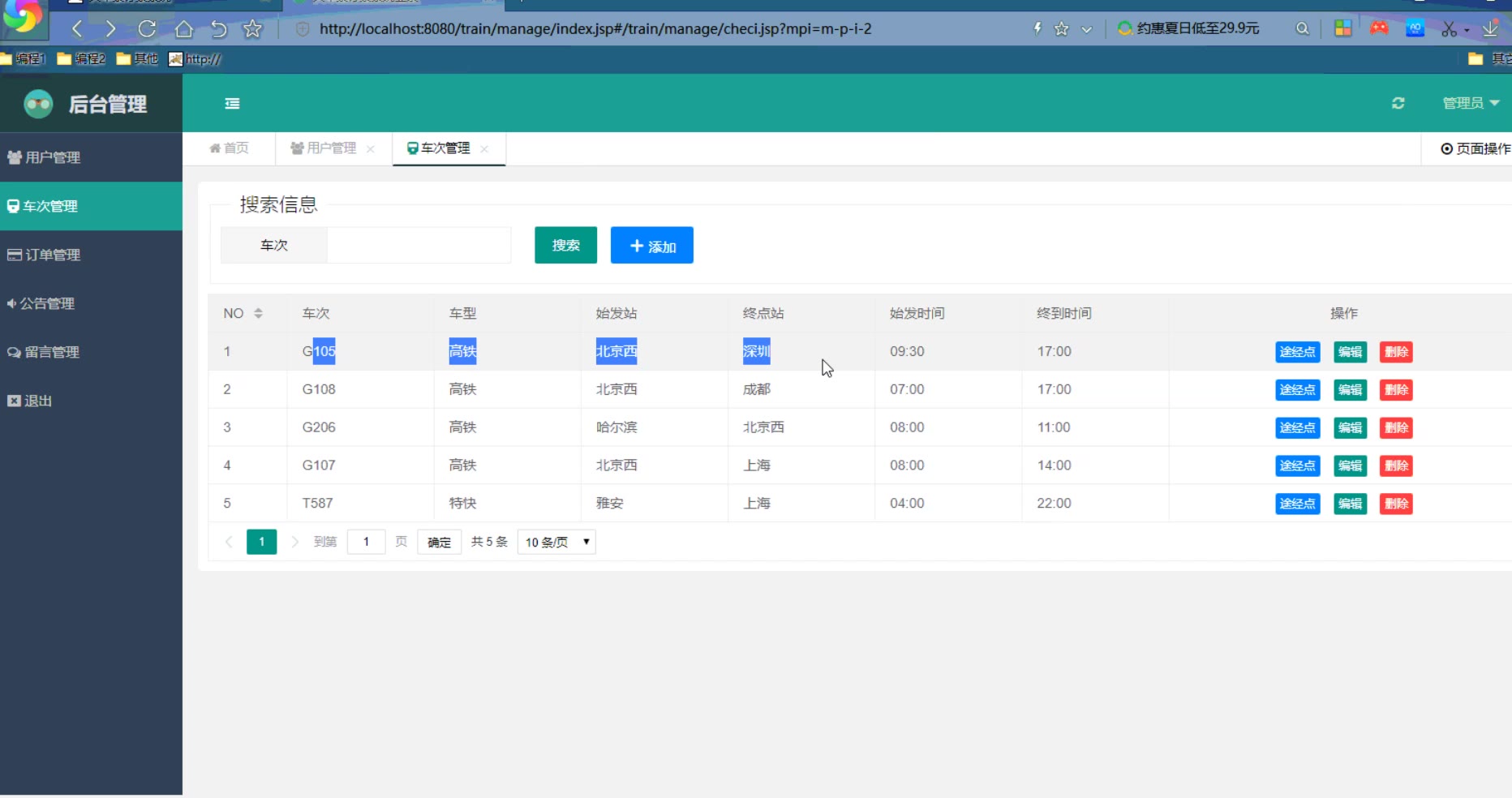Click 编辑 for train G108

[1350, 390]
